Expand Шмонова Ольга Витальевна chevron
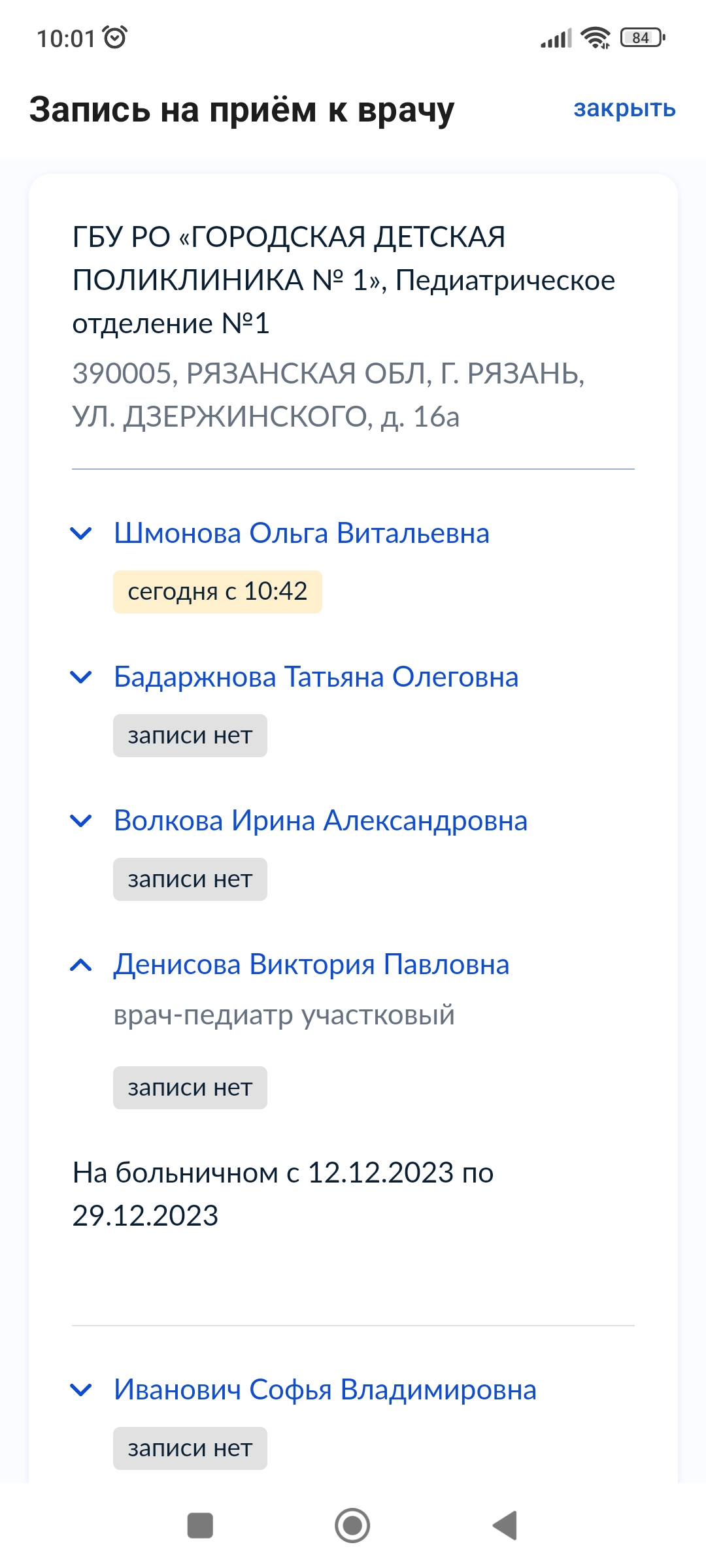Image resolution: width=706 pixels, height=1568 pixels. 80,533
